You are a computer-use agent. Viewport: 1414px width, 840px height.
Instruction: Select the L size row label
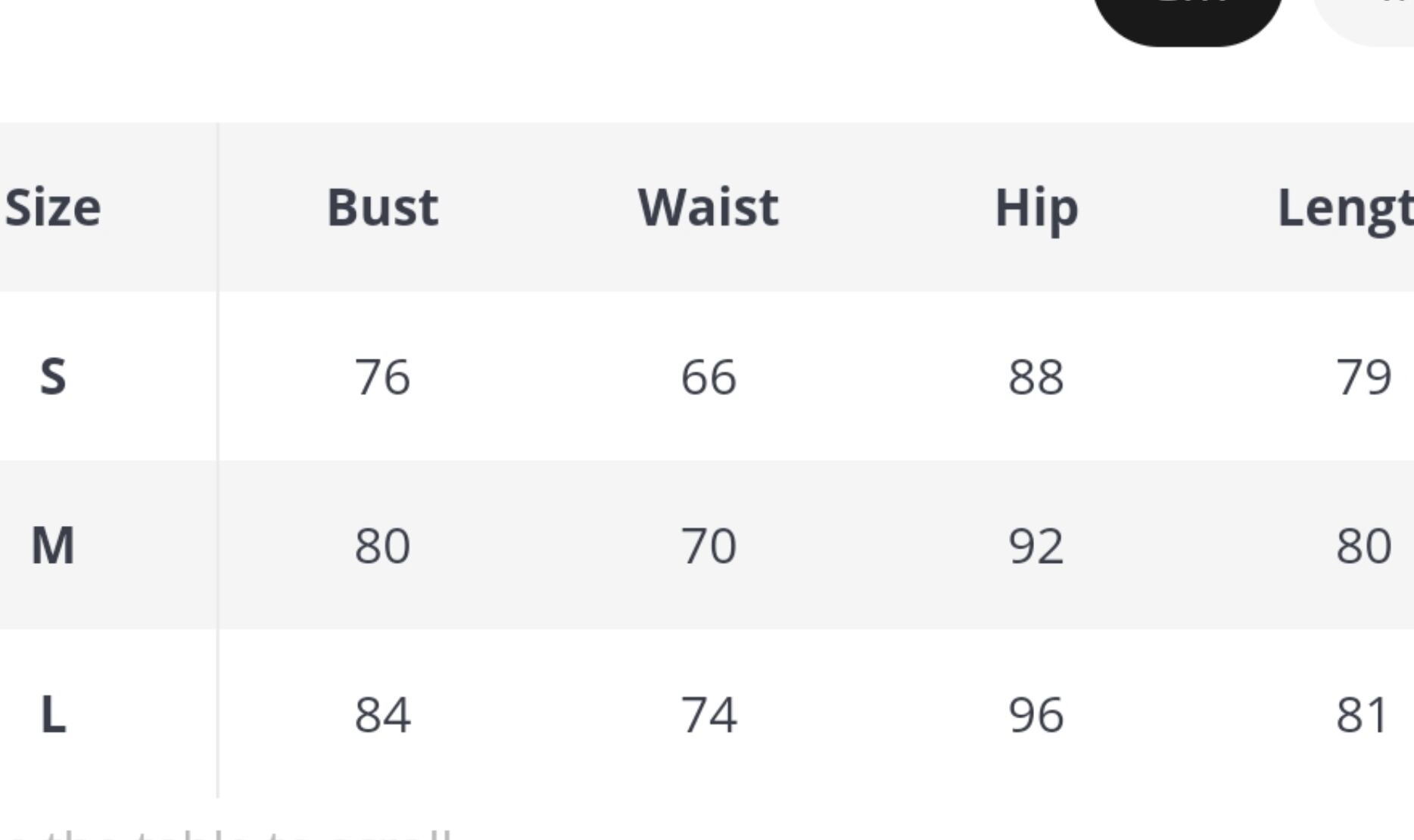pos(53,714)
